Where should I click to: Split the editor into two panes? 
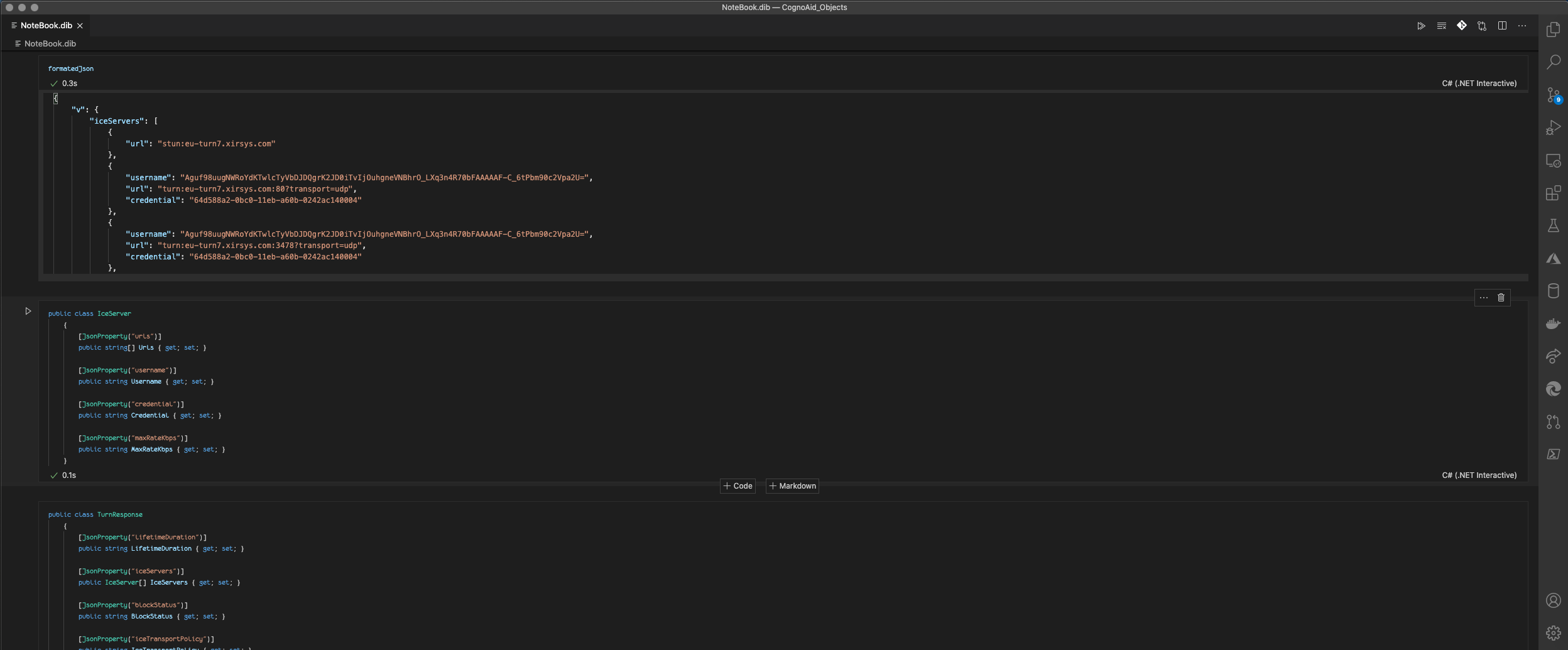(x=1502, y=25)
